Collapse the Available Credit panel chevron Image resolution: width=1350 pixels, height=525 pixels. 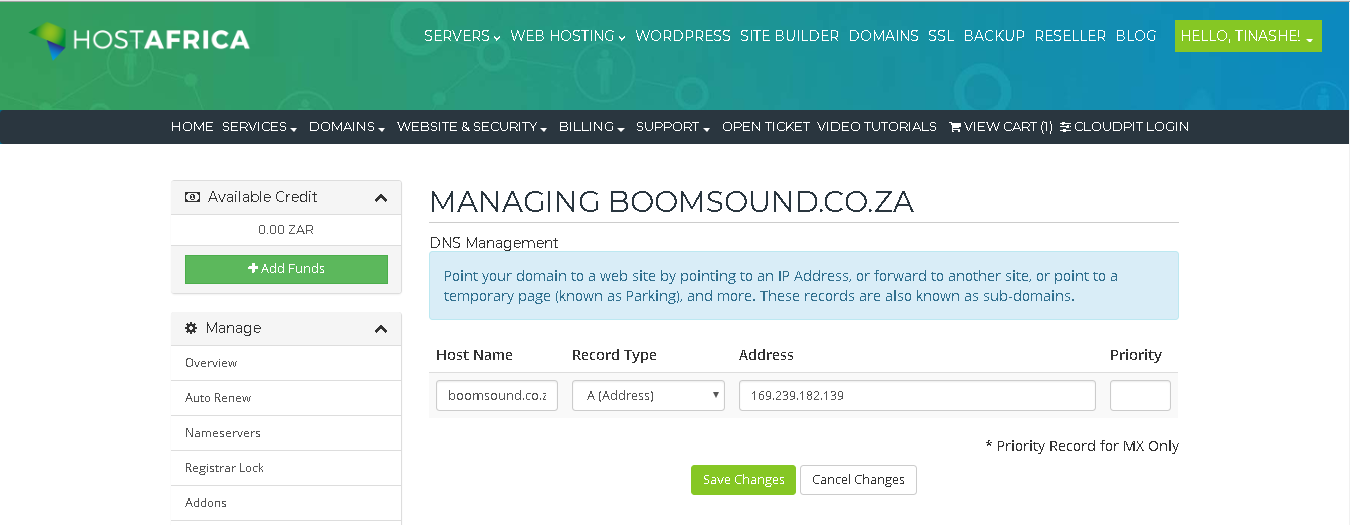(x=381, y=198)
